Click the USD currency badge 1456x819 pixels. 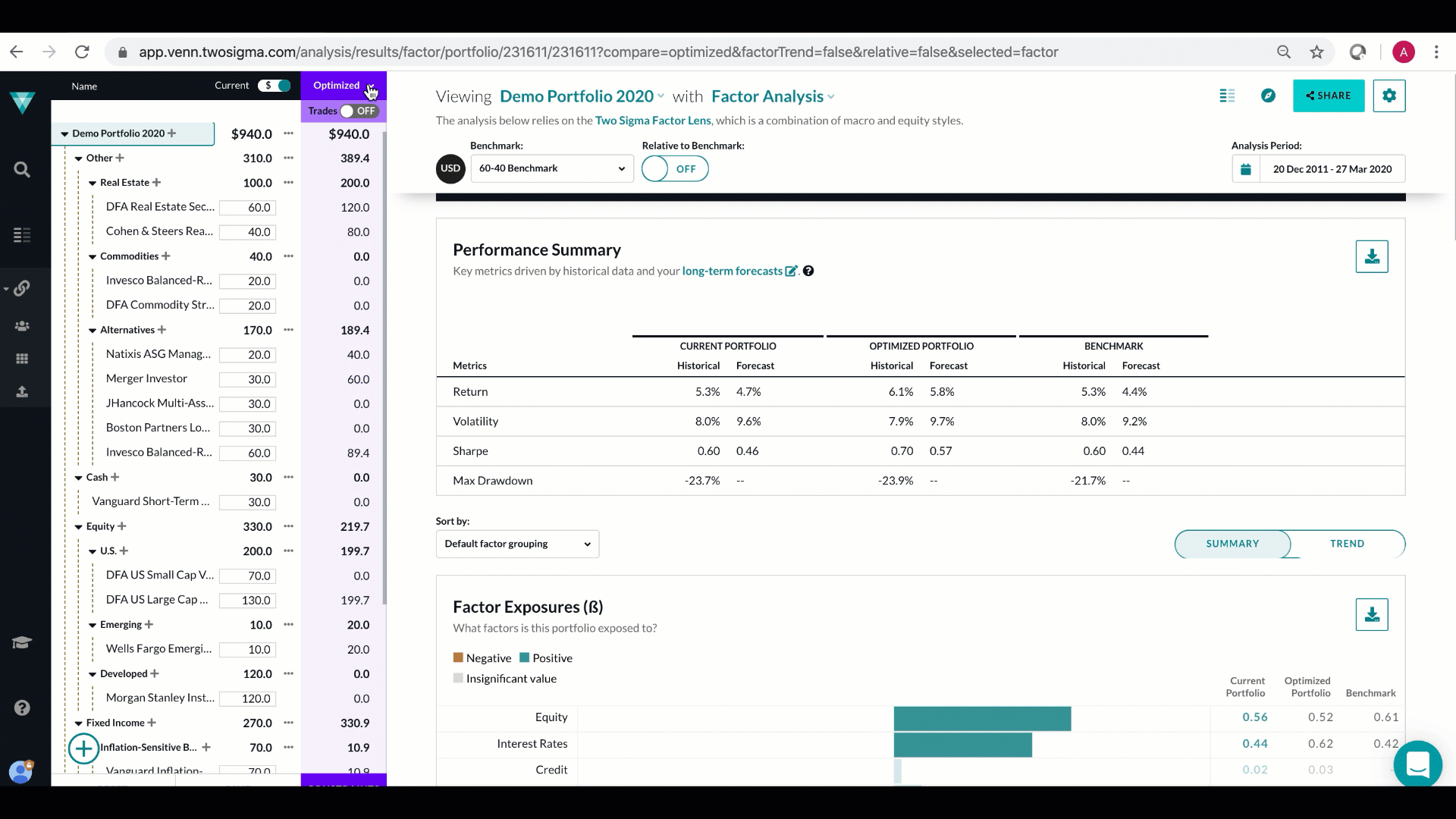[x=450, y=168]
